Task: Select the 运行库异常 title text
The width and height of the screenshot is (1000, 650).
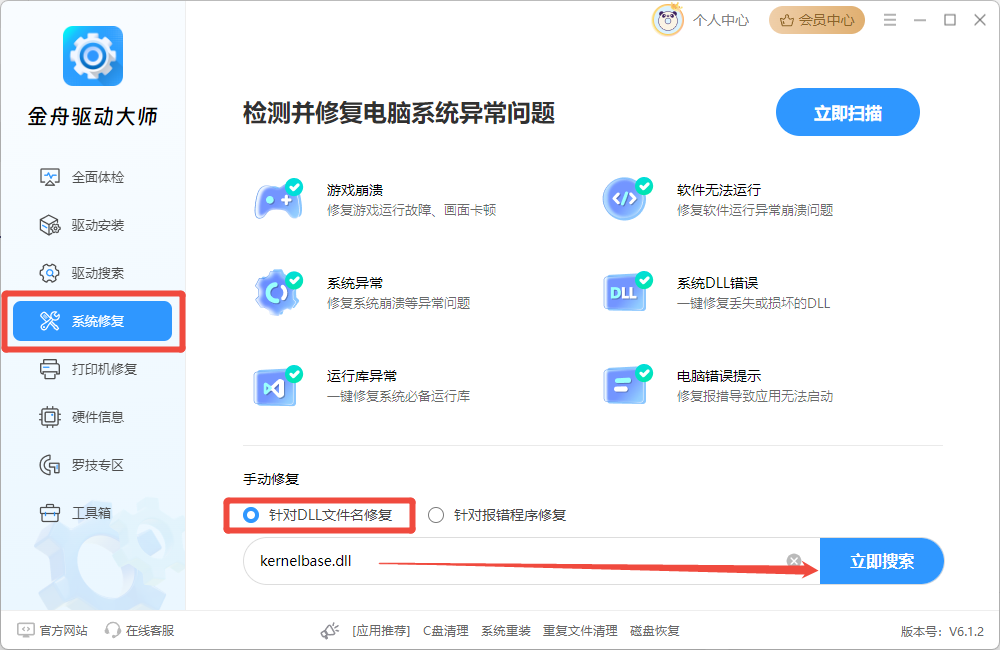Action: 362,376
